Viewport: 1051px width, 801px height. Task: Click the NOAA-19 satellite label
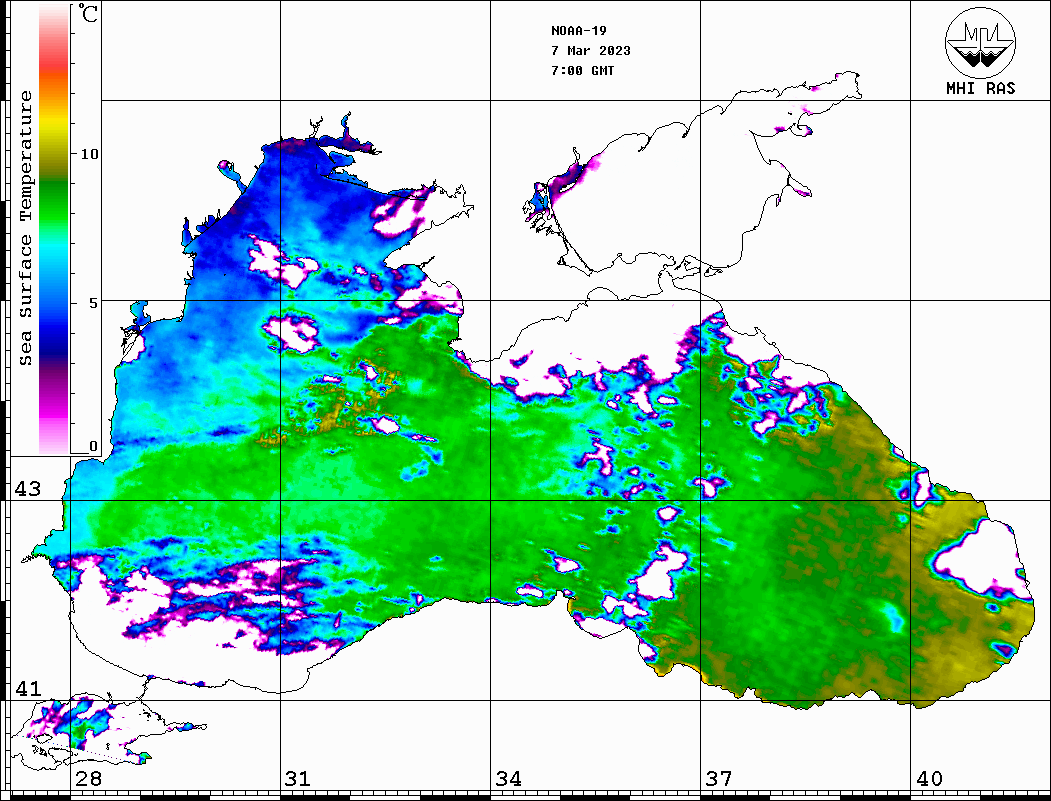point(579,31)
